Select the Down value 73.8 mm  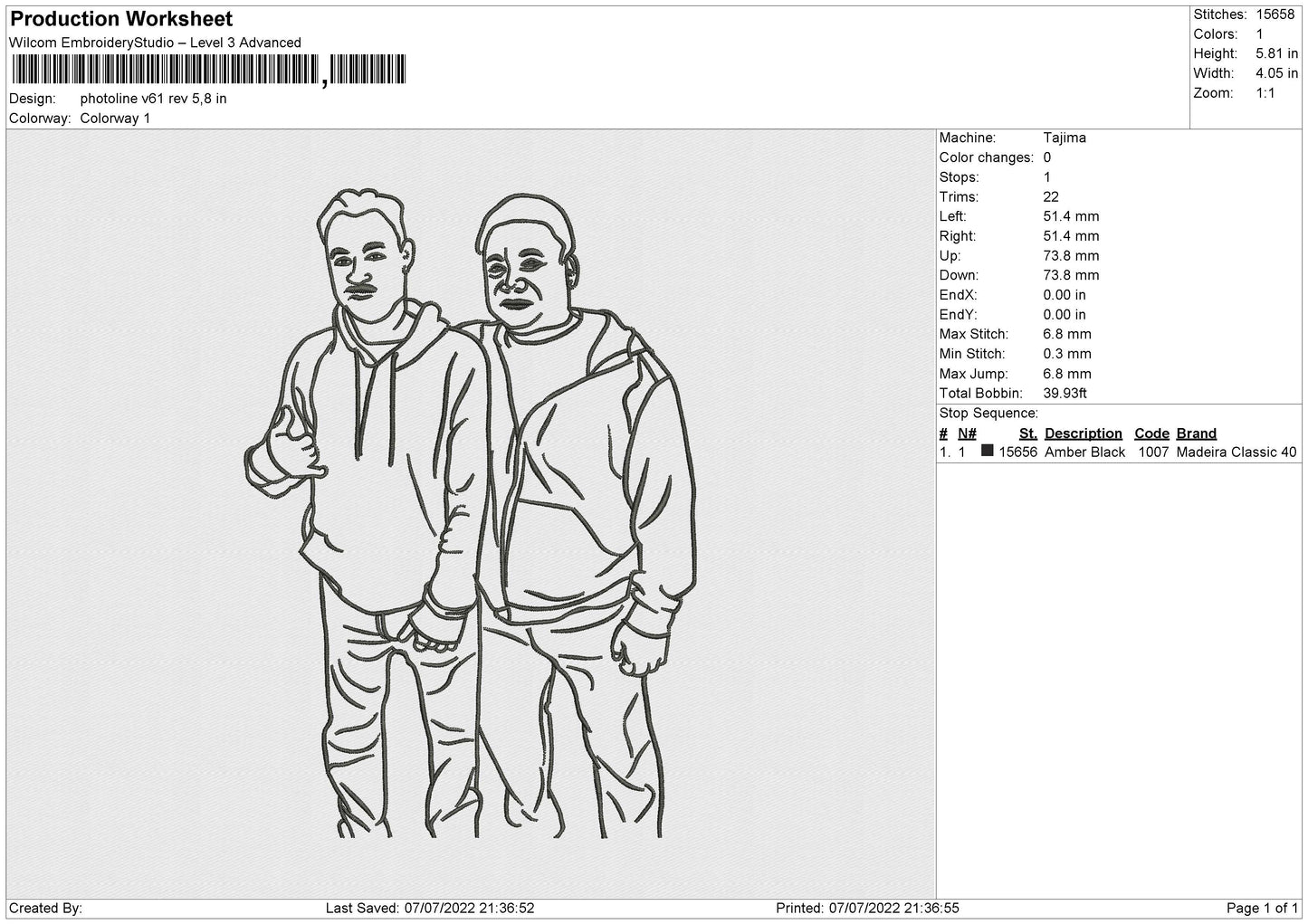coord(1071,275)
